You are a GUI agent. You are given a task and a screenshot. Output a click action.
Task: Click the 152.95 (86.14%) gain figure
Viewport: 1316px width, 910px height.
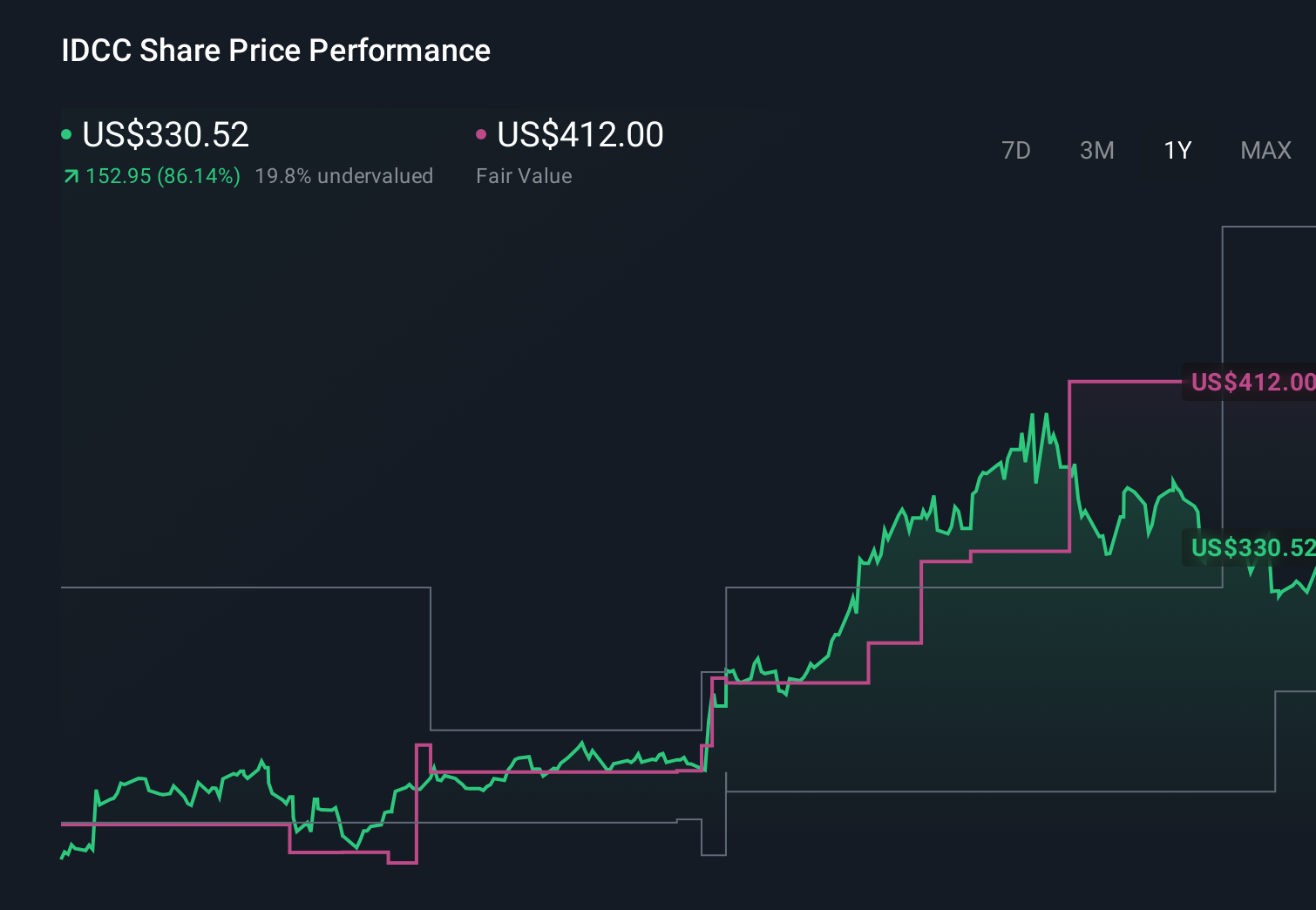click(x=162, y=175)
